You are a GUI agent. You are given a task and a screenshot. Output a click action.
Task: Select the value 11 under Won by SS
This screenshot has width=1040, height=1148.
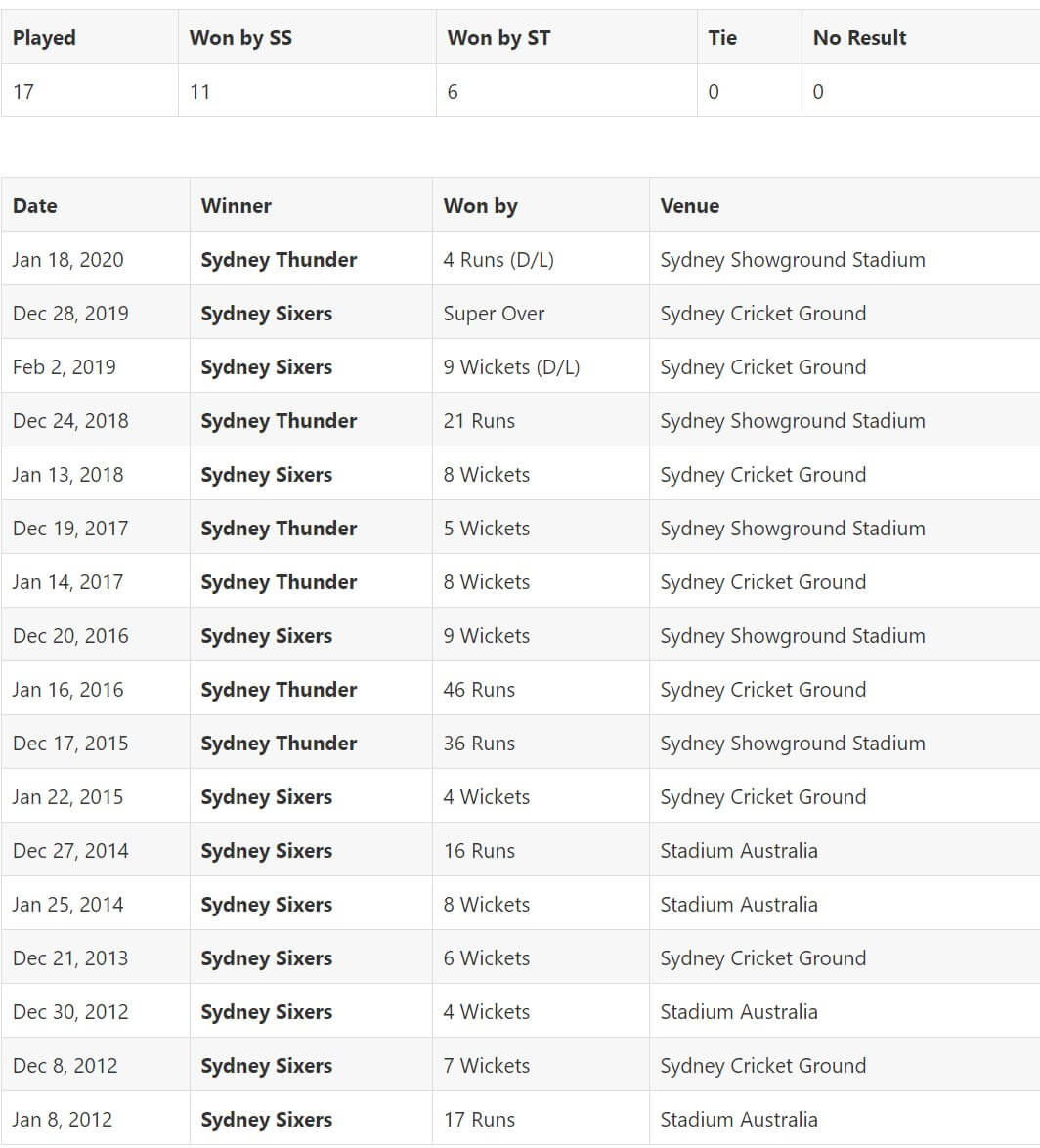pyautogui.click(x=200, y=92)
